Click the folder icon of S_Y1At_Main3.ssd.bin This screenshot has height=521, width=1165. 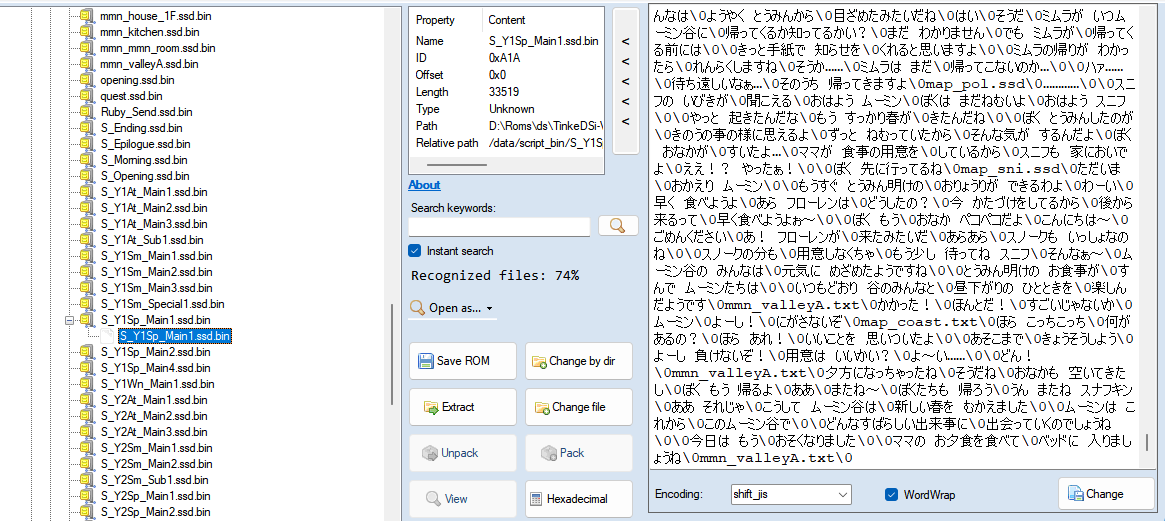click(x=87, y=224)
